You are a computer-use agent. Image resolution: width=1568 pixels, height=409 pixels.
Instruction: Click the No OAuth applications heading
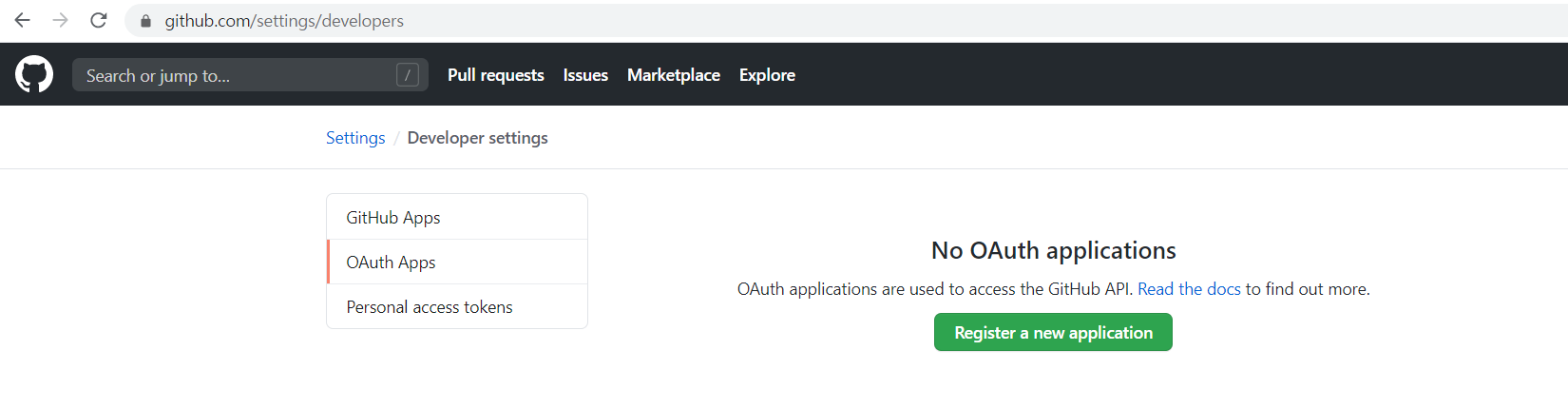pos(1053,250)
